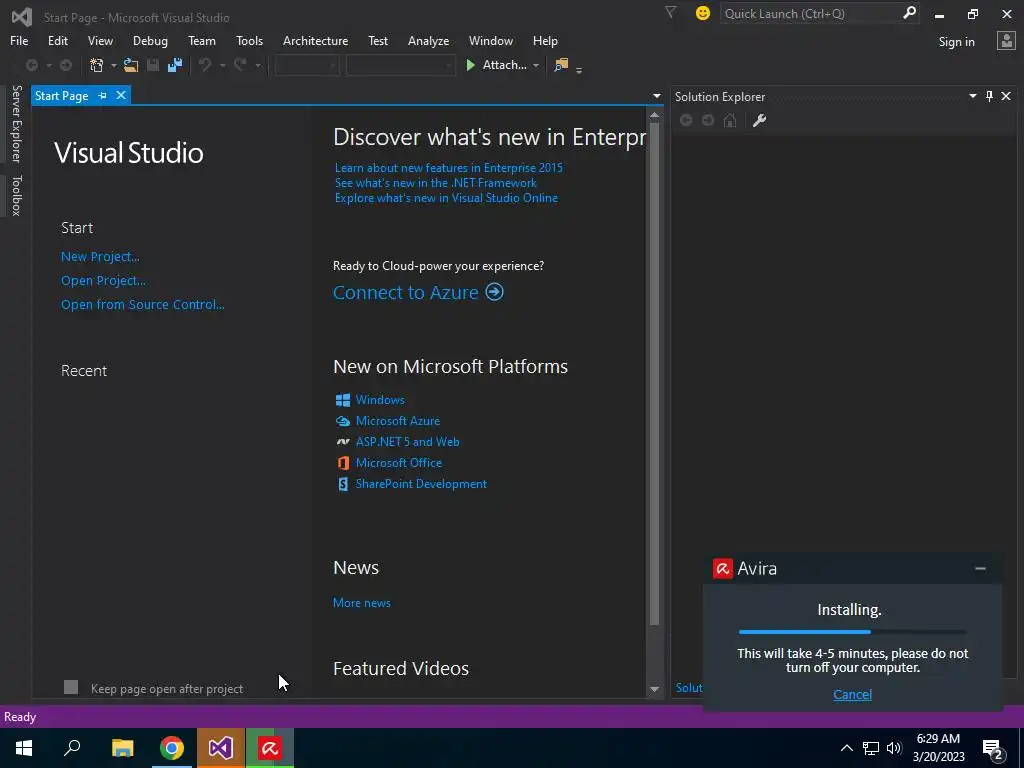Show hidden system tray icons chevron
Image resolution: width=1024 pixels, height=768 pixels.
[846, 748]
